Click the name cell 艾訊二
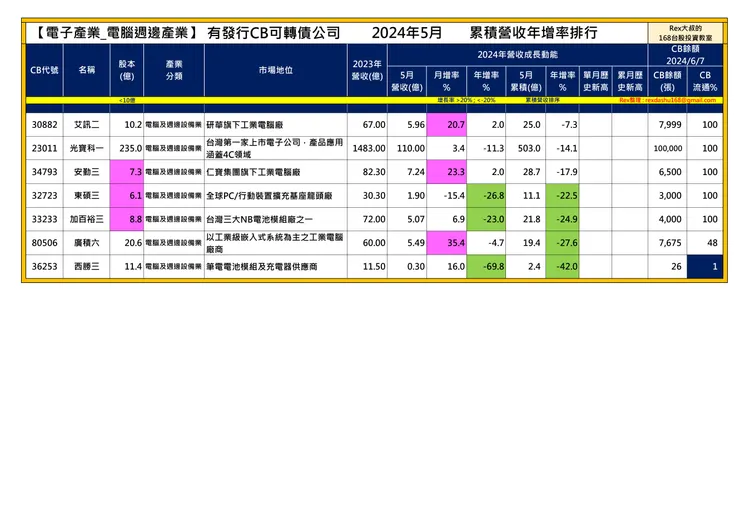The image size is (740, 523). (86, 125)
